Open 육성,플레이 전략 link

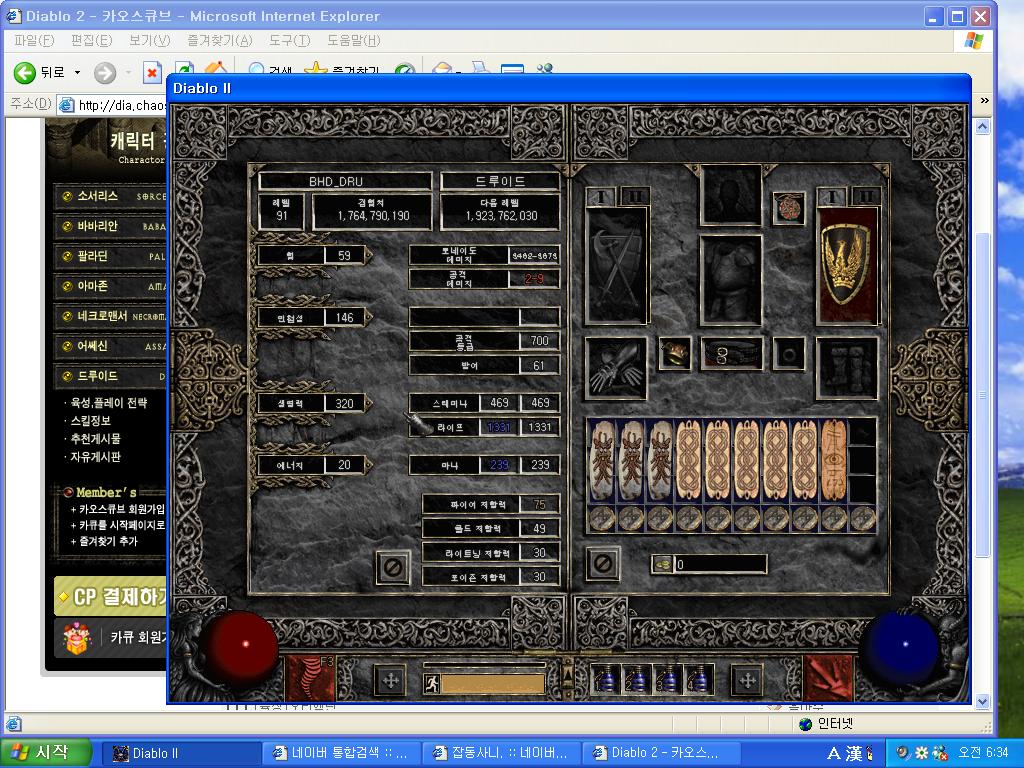109,403
